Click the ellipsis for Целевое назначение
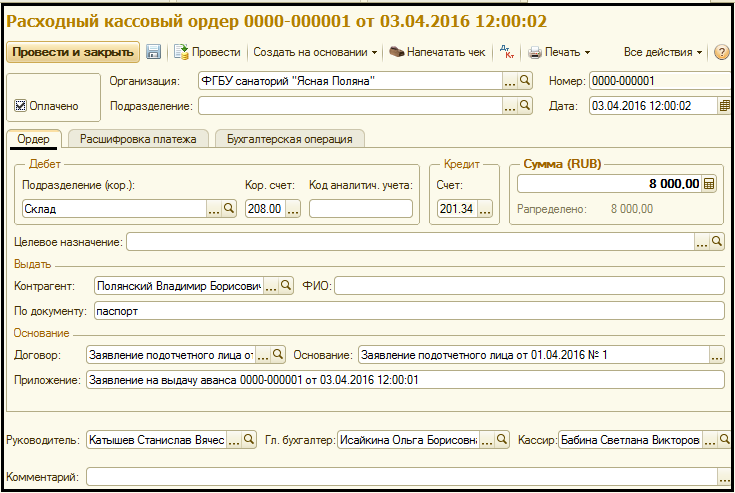This screenshot has width=735, height=493. (x=701, y=242)
